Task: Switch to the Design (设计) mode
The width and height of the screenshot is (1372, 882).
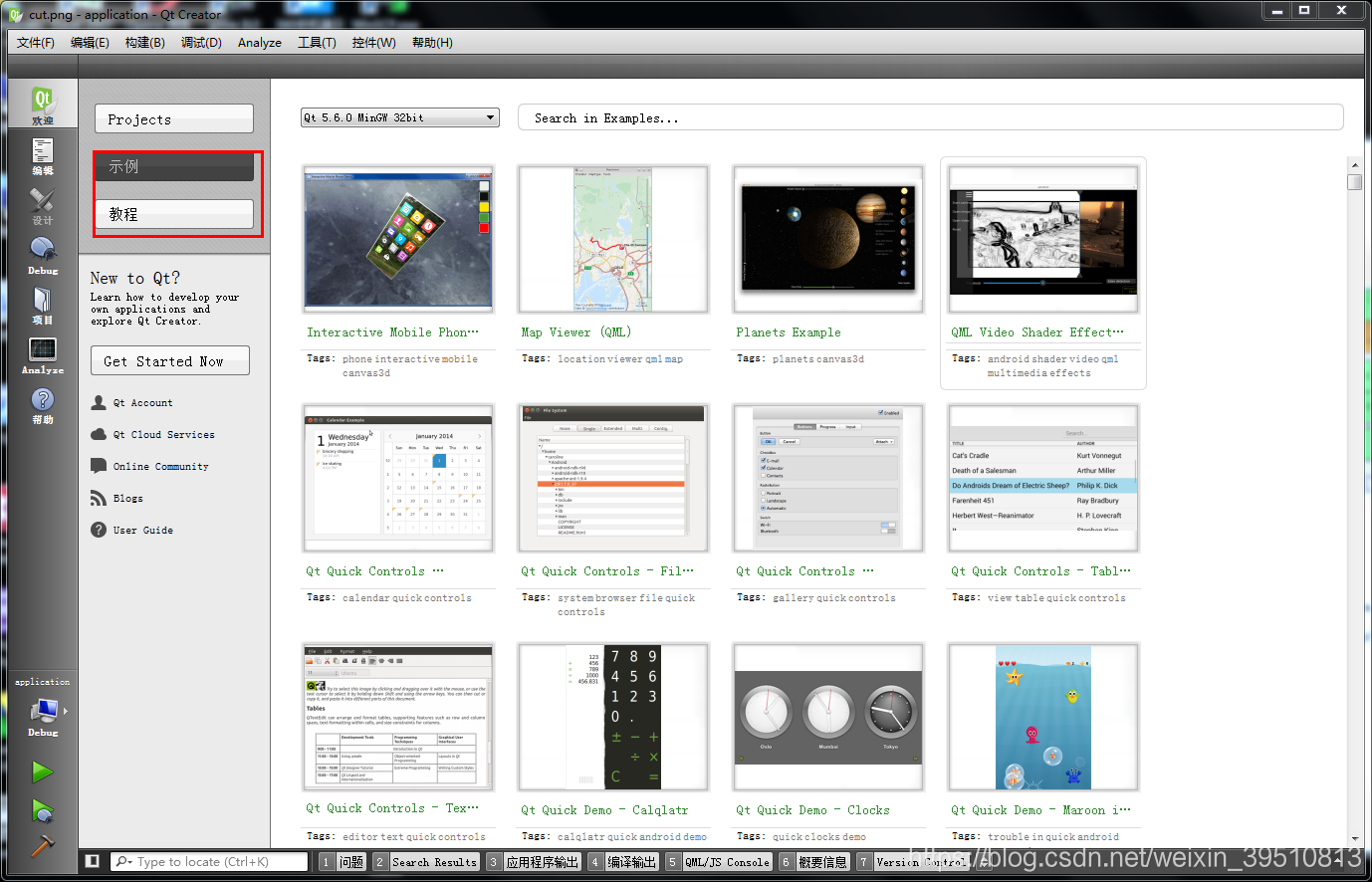Action: (43, 205)
